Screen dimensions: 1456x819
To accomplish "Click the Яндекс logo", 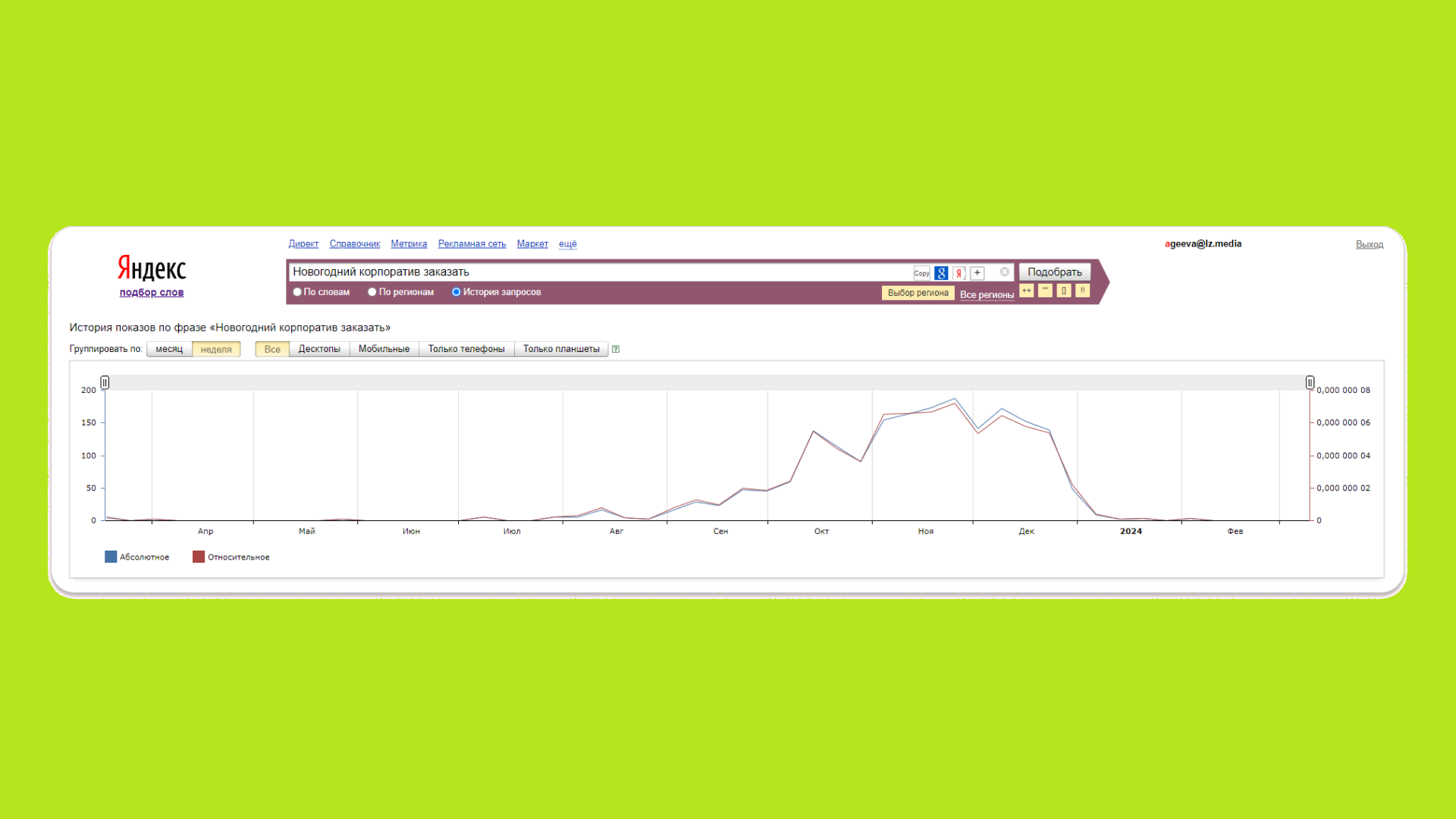I will pyautogui.click(x=152, y=268).
